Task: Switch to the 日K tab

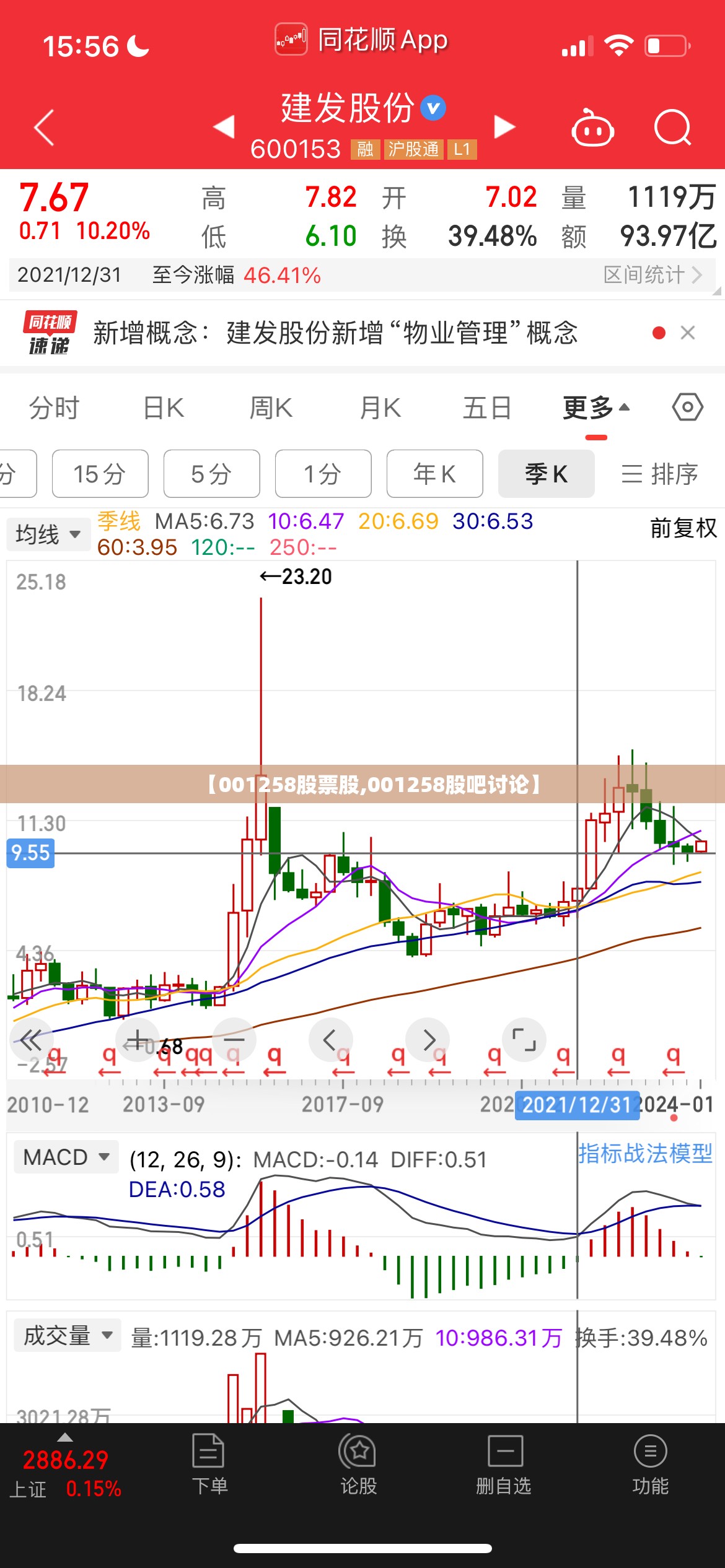Action: click(164, 408)
